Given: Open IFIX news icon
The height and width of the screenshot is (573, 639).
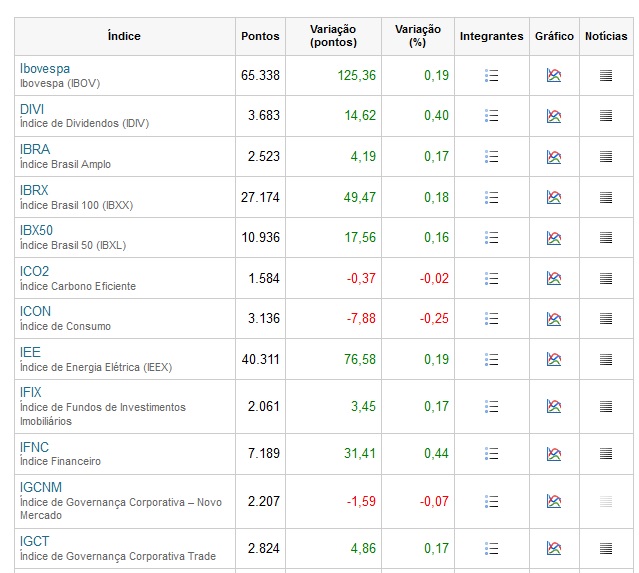Looking at the screenshot, I should [606, 407].
